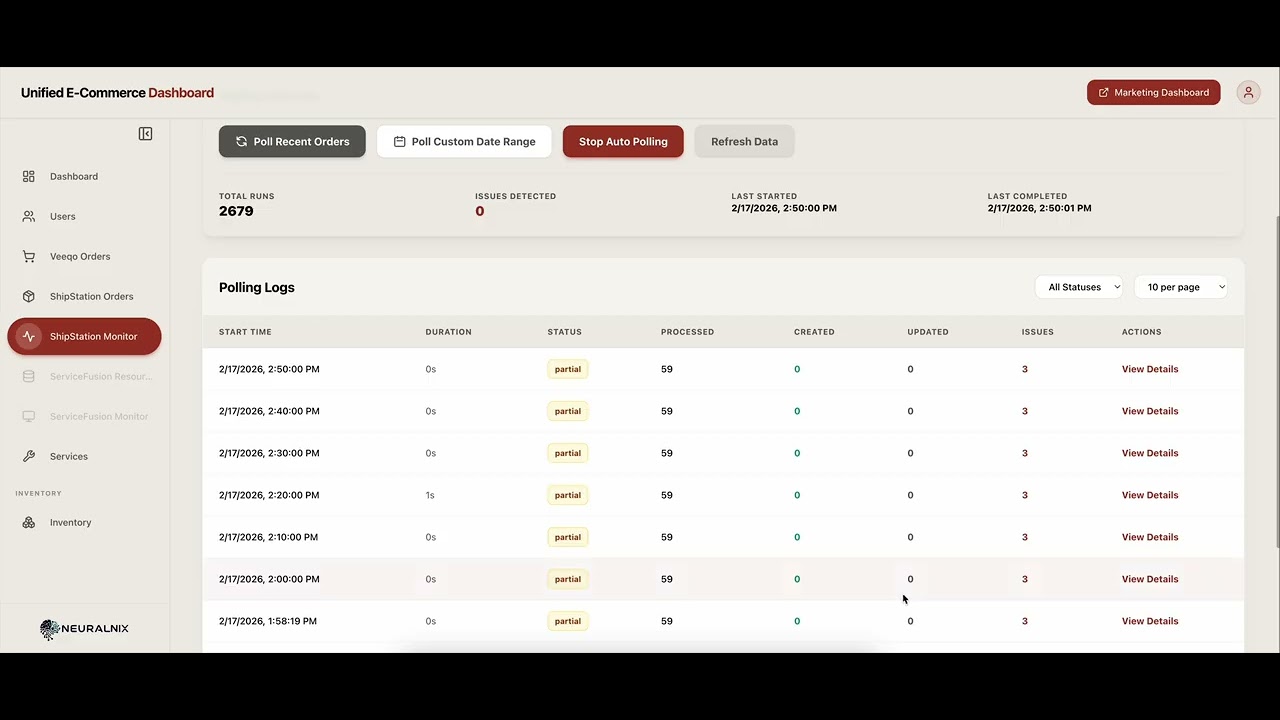Click the partial badge in 2:20:00 PM row

tap(568, 495)
